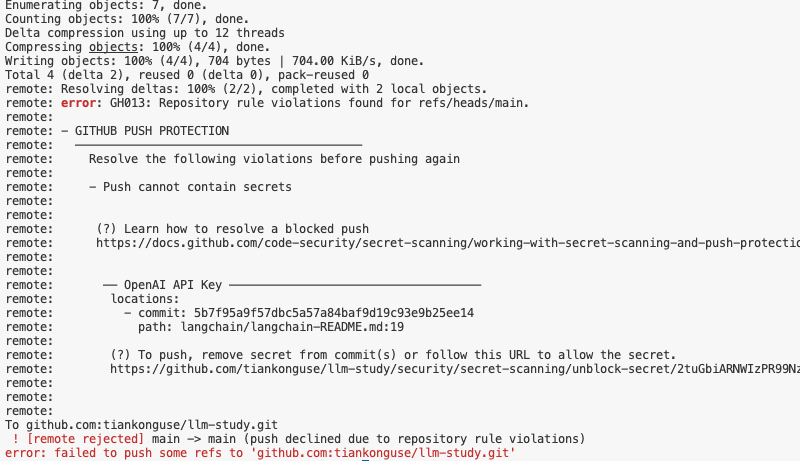Click 'Resolve the following violations' text

pyautogui.click(x=274, y=159)
